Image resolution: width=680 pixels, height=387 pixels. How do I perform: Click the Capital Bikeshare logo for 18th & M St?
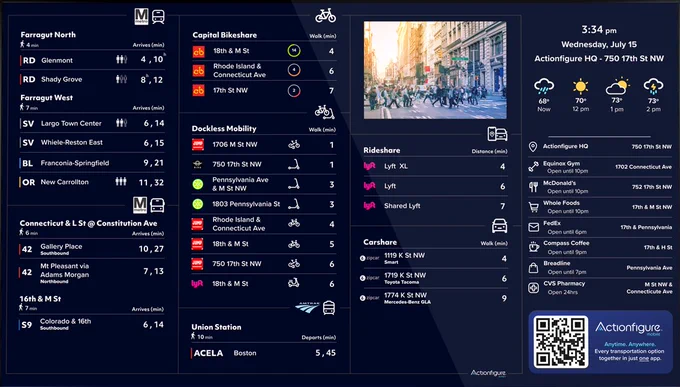pyautogui.click(x=199, y=51)
